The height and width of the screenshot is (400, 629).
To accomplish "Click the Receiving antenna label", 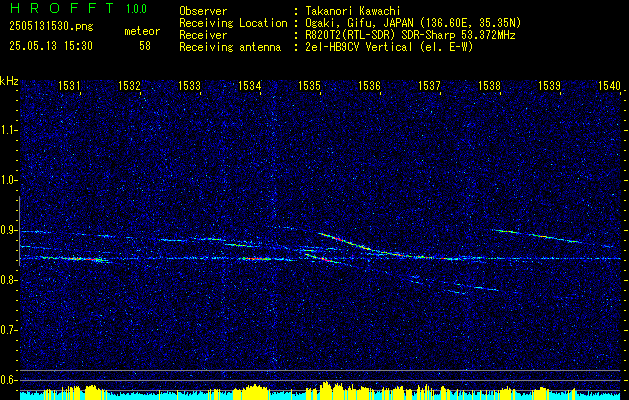I will [x=230, y=47].
